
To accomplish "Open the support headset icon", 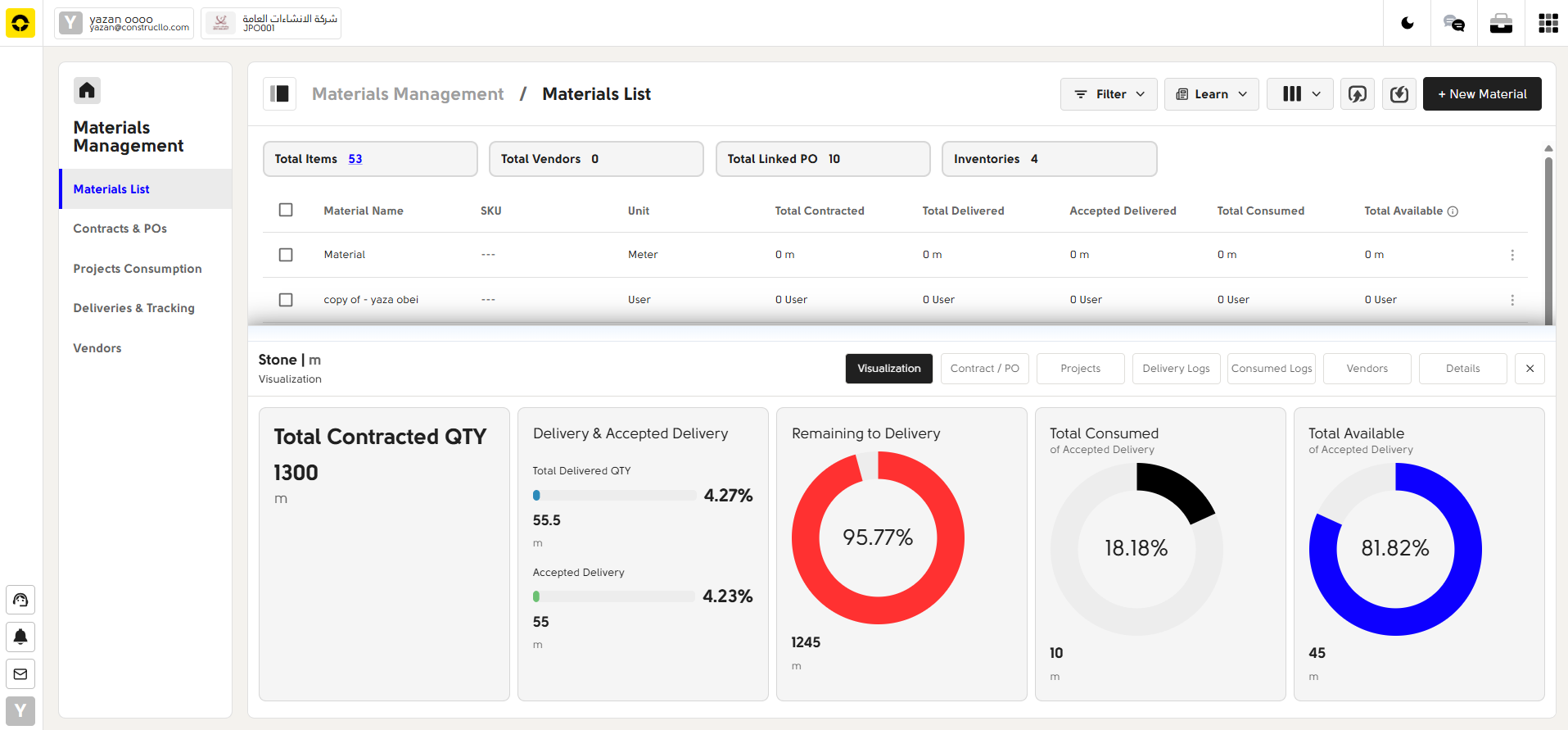I will (20, 600).
